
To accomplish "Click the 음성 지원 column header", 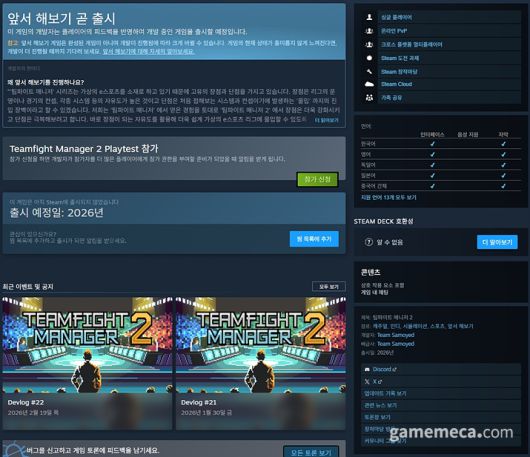I will point(468,135).
